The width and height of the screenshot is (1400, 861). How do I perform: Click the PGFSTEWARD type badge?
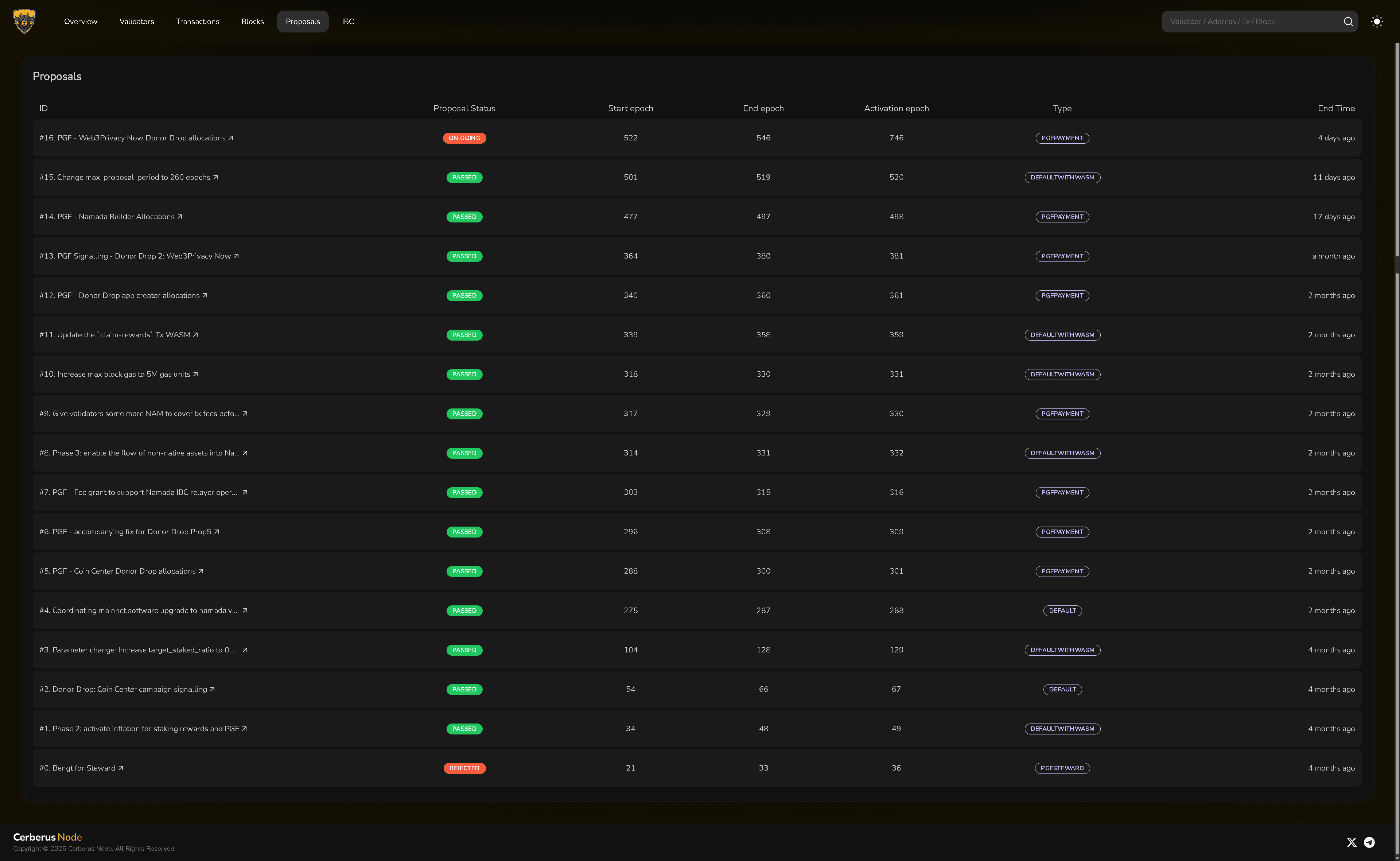(1062, 768)
